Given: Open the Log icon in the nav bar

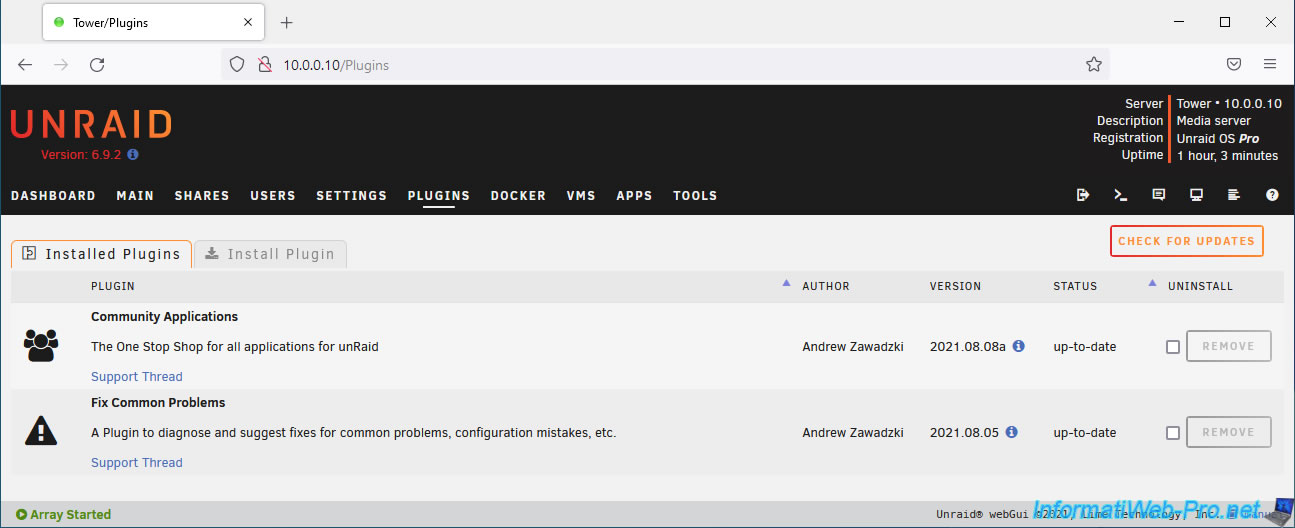Looking at the screenshot, I should [1234, 195].
